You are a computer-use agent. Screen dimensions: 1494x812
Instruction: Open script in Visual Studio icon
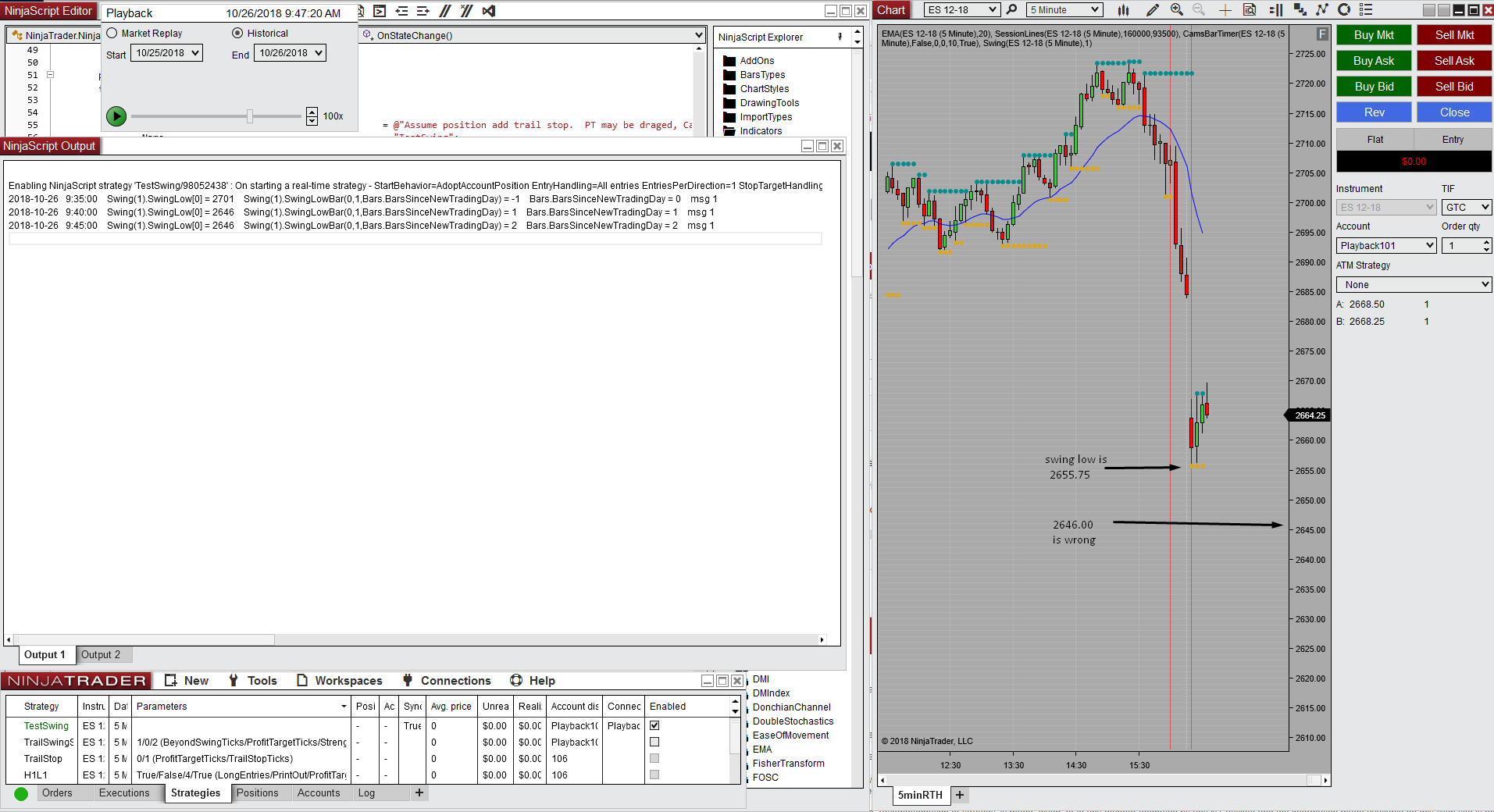[x=489, y=11]
